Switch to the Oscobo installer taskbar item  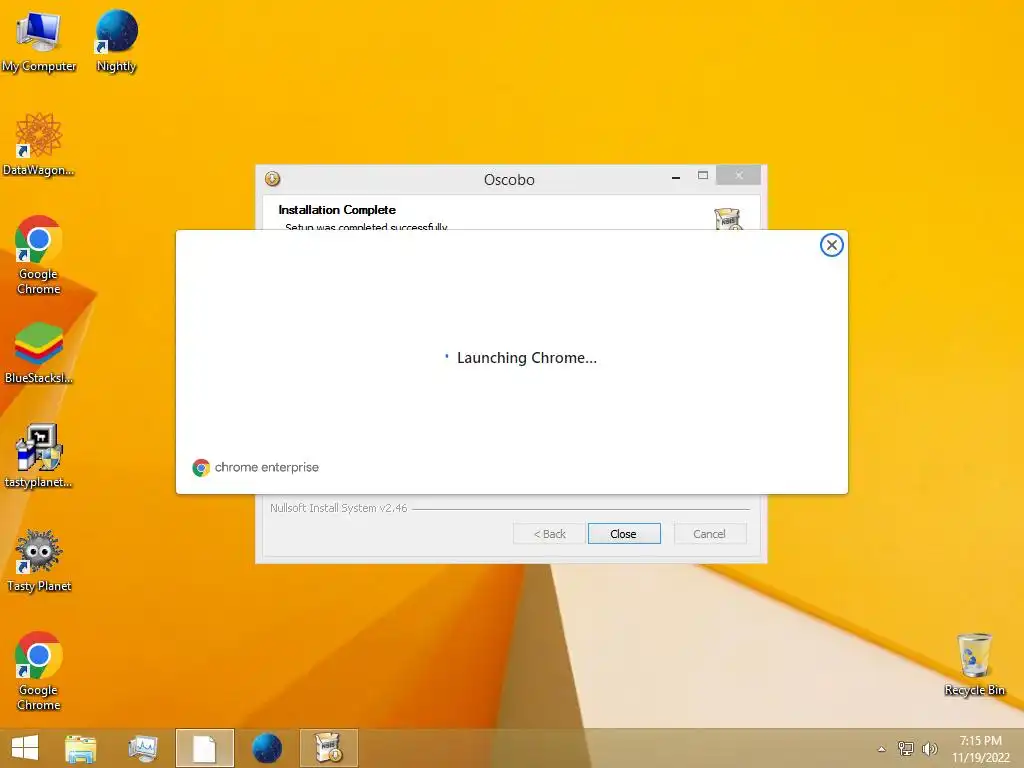click(x=328, y=748)
